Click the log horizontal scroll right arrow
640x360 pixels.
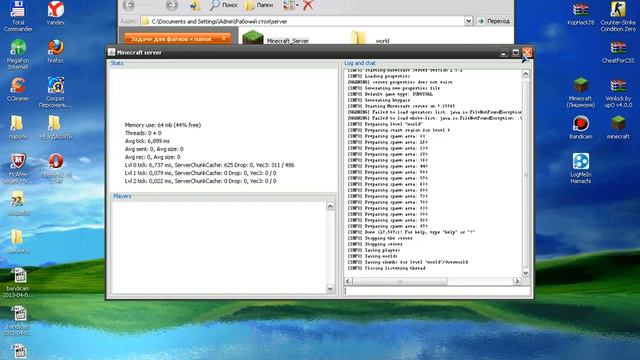517,281
